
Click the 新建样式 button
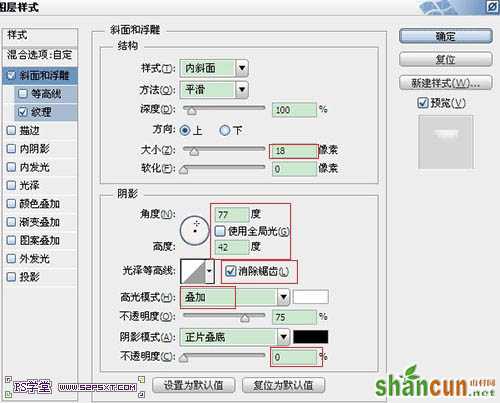(x=446, y=83)
